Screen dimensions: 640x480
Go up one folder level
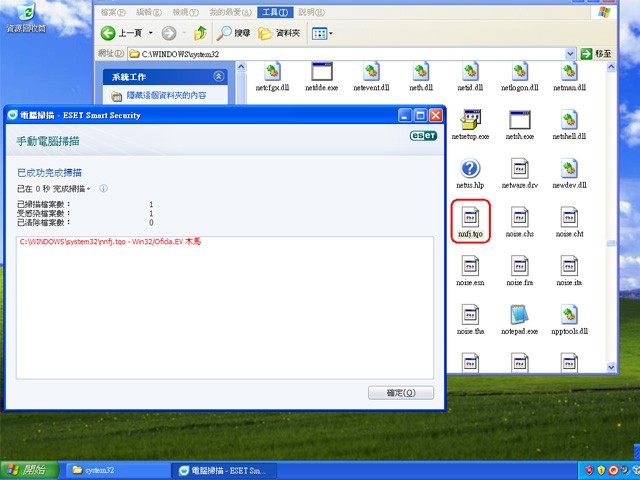tap(200, 33)
